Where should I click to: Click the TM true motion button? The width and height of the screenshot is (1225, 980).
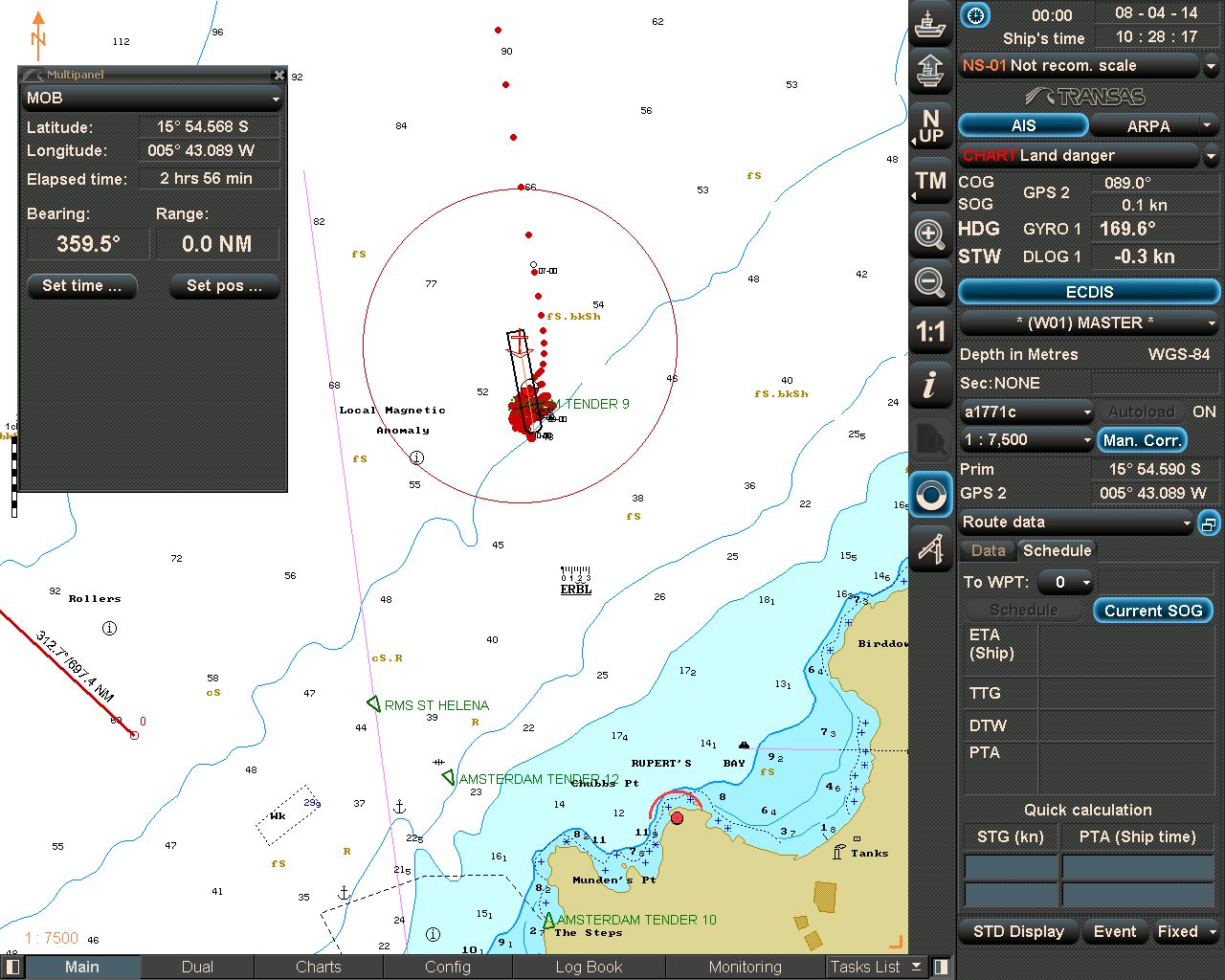click(930, 181)
